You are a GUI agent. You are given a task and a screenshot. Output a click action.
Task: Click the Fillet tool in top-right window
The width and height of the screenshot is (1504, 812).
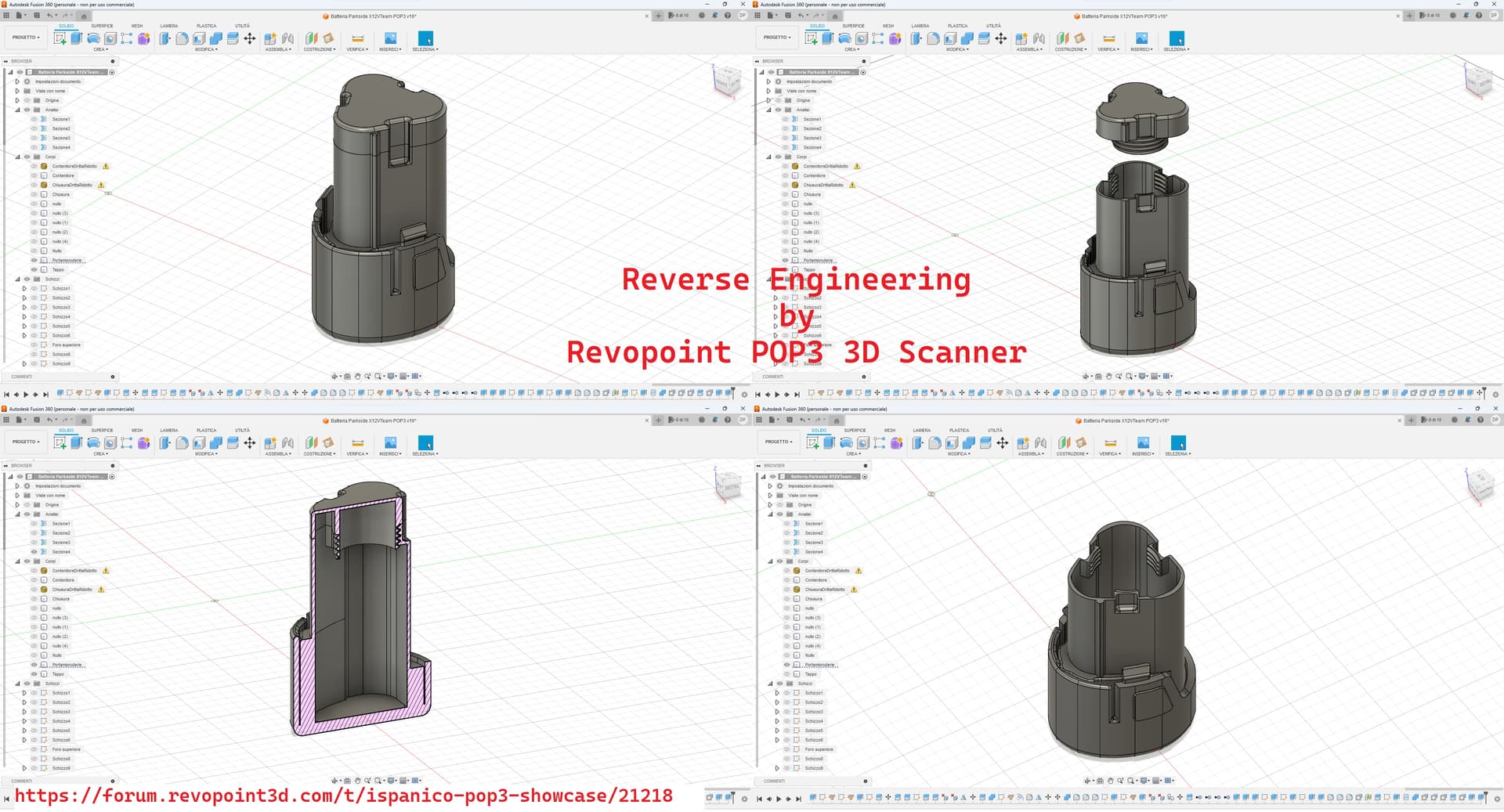tap(933, 38)
